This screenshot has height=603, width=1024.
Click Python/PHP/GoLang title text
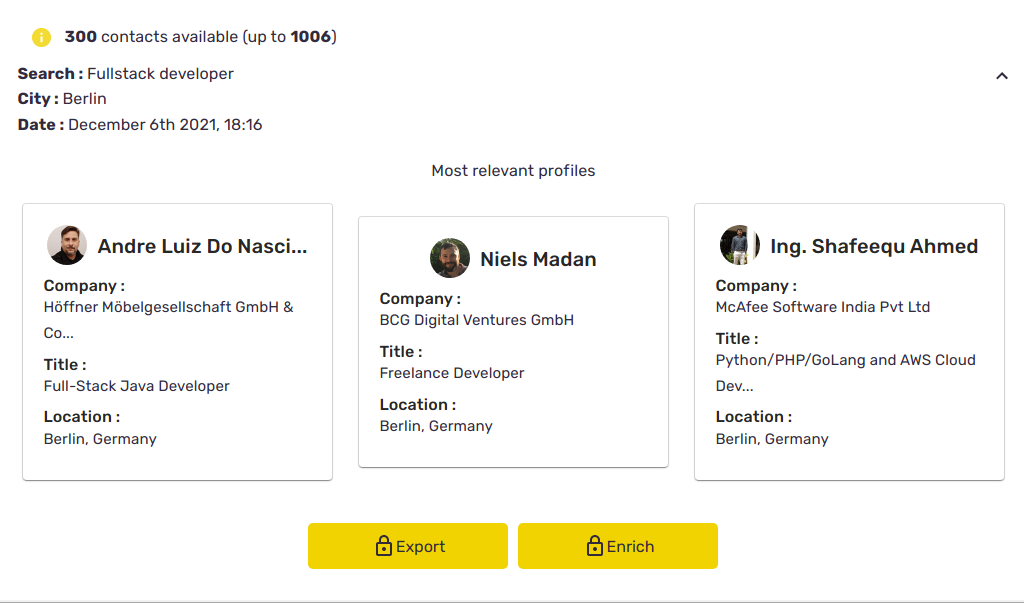(845, 360)
